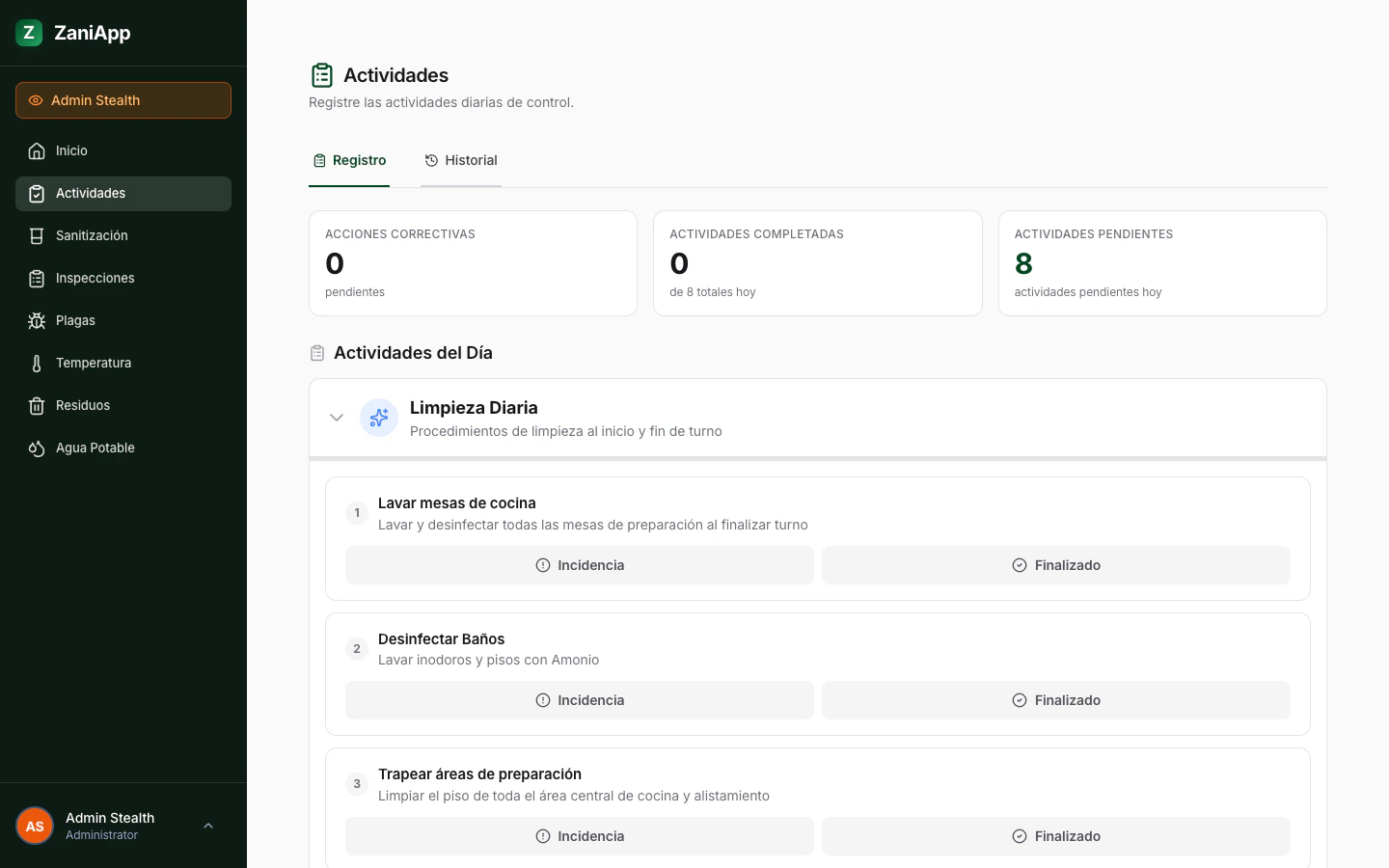Go to Inicio in the sidebar
This screenshot has width=1389, height=868.
point(123,150)
